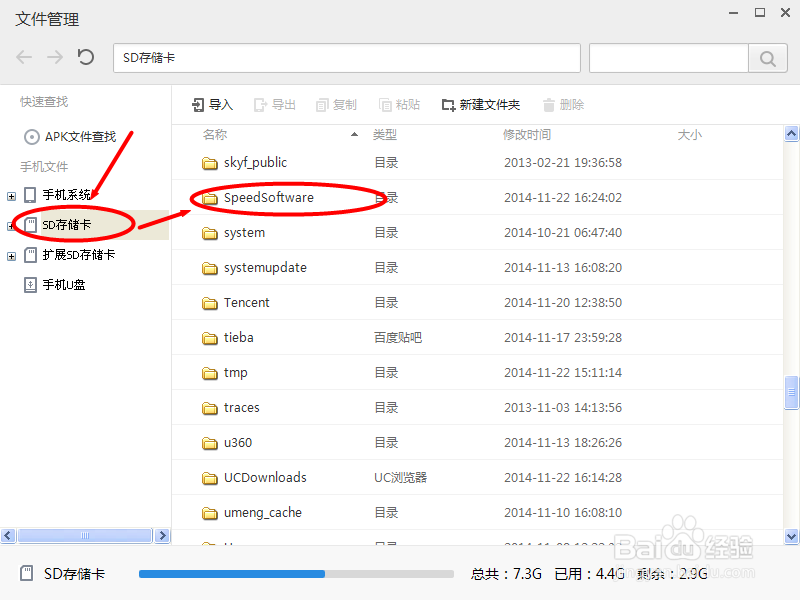Open the Tencent folder
The height and width of the screenshot is (600, 800).
(x=246, y=302)
